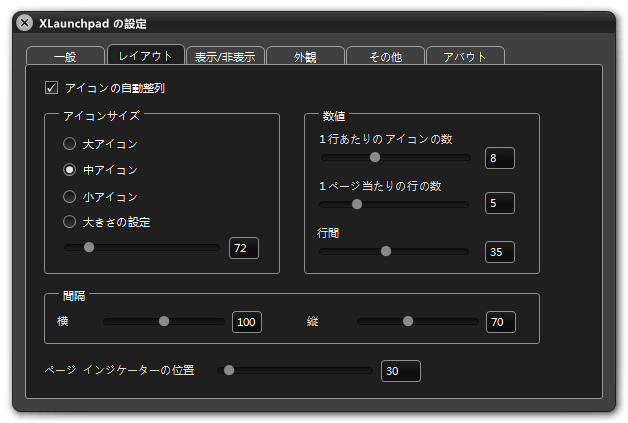Click the icons-per-row value field 8
The height and width of the screenshot is (423, 628).
[x=499, y=158]
